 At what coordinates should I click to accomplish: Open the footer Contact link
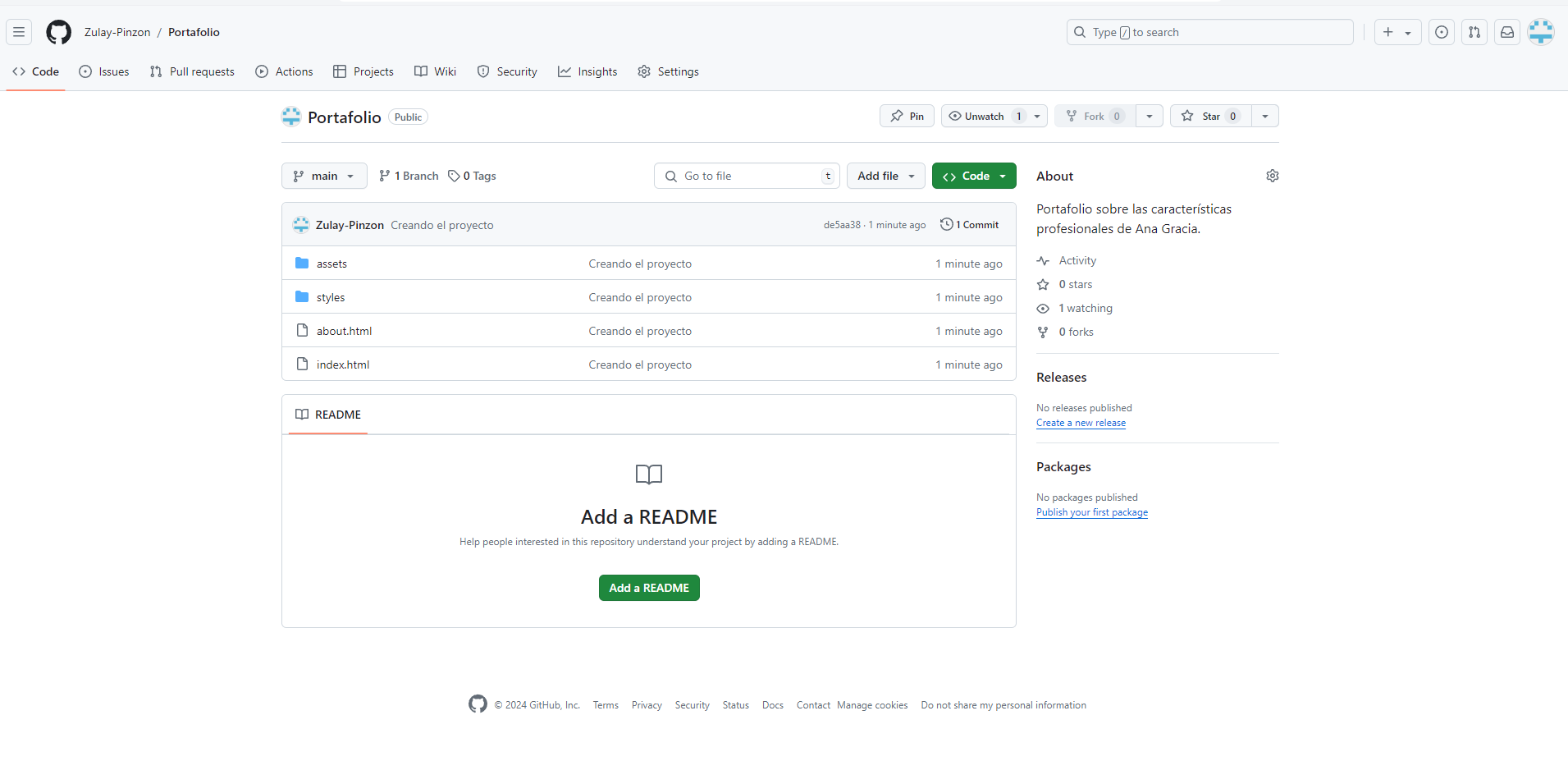point(813,705)
